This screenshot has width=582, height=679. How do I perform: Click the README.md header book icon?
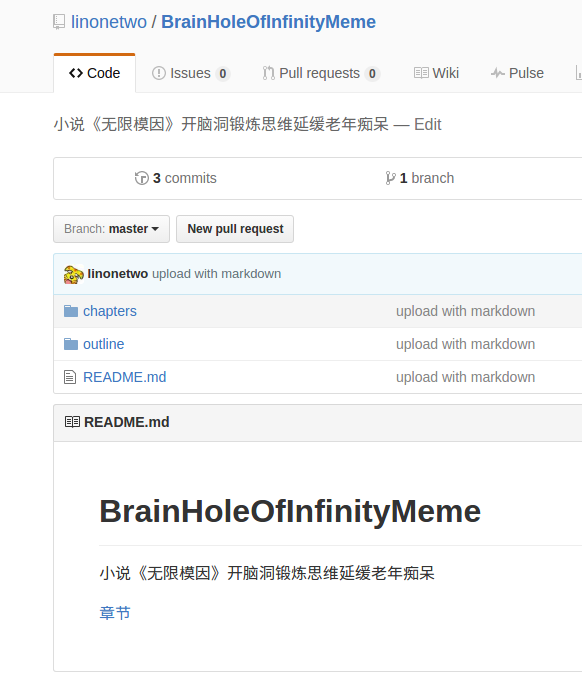click(72, 422)
